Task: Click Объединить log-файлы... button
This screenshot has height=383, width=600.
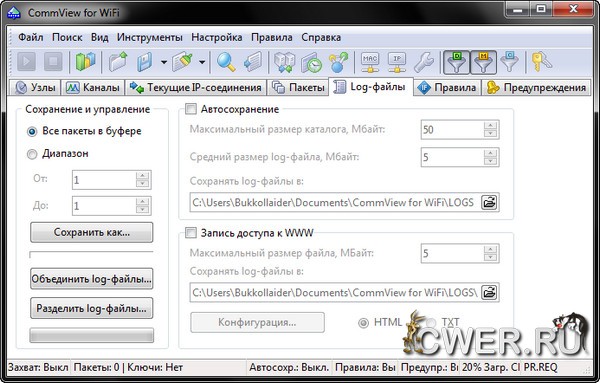Action: click(91, 279)
